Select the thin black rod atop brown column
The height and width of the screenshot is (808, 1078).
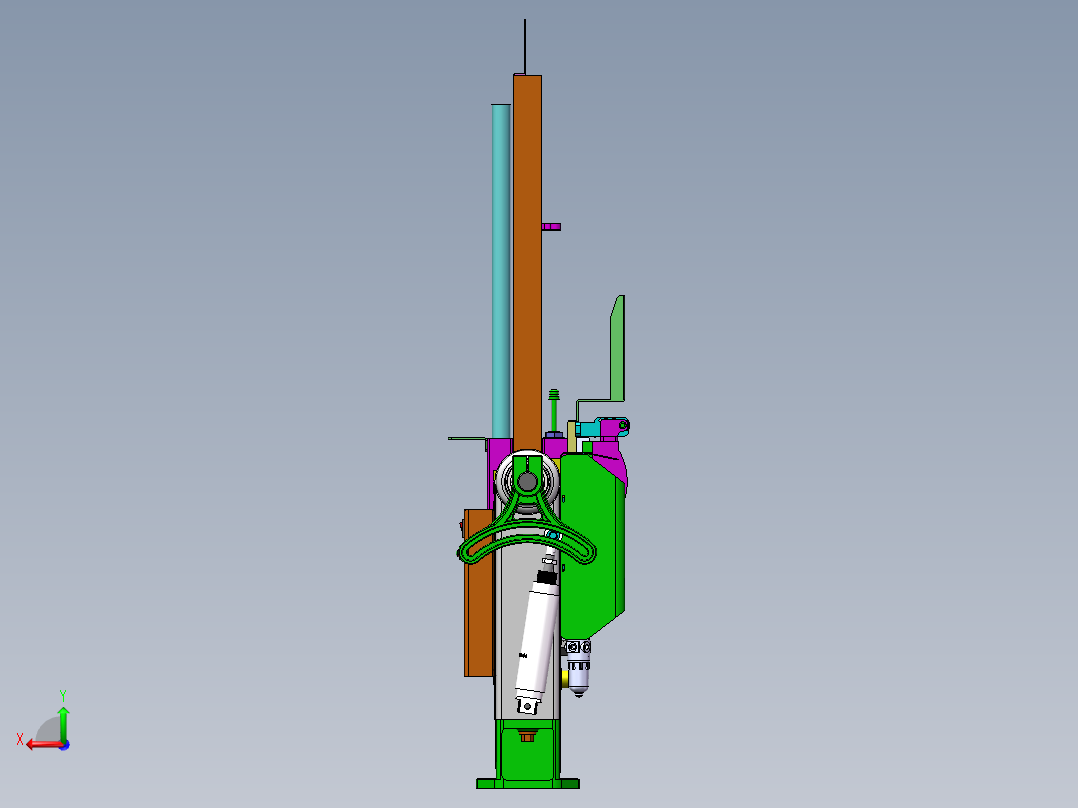[525, 47]
